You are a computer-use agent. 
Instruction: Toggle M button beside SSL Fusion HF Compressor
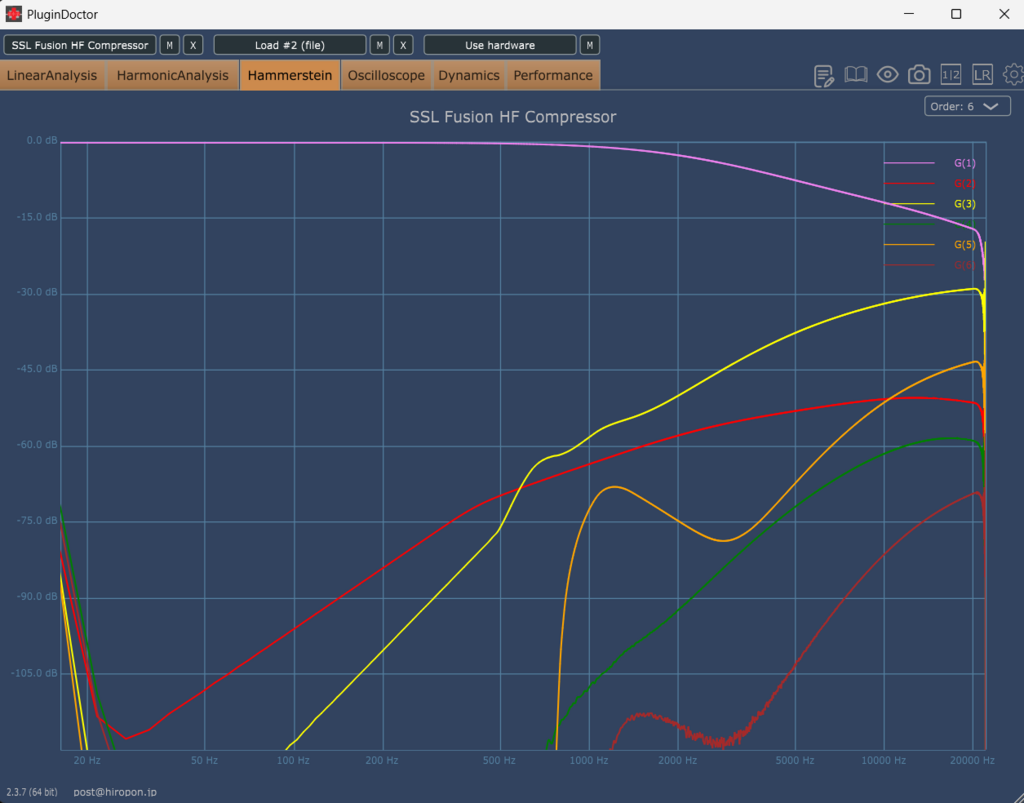click(170, 45)
